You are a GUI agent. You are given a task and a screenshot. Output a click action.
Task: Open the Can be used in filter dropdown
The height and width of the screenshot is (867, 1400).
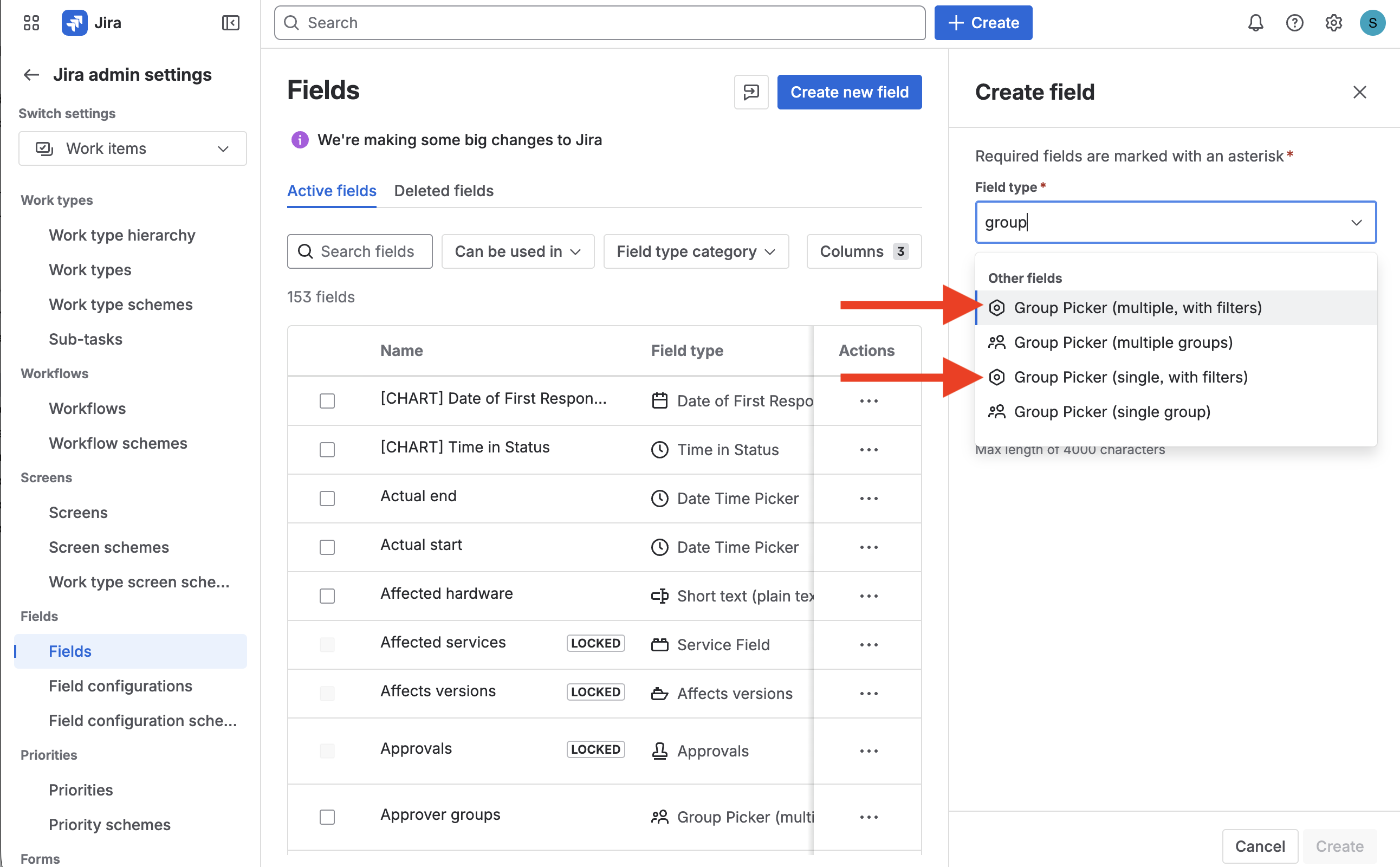(517, 251)
